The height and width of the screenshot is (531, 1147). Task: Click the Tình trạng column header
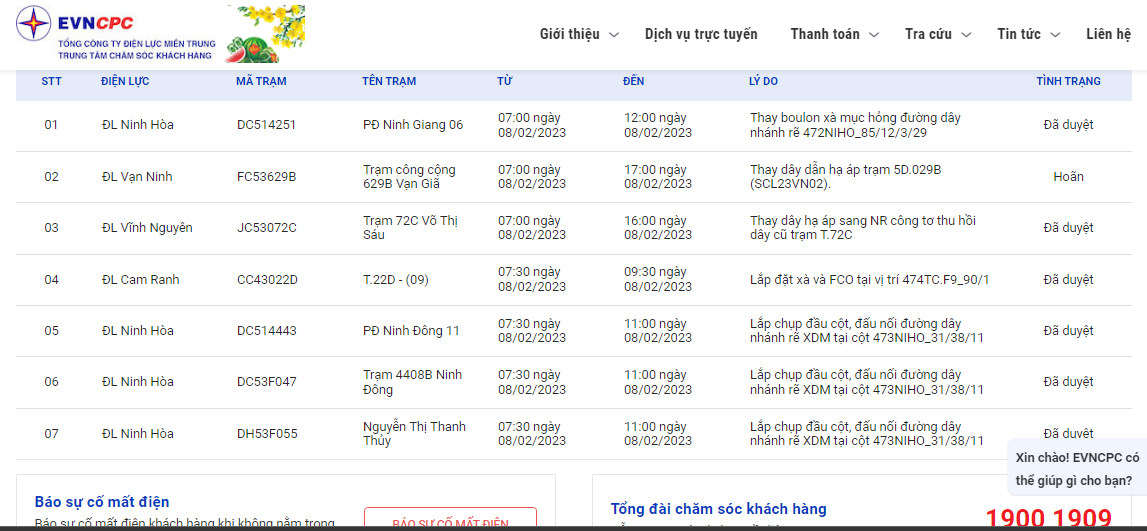pos(1068,81)
